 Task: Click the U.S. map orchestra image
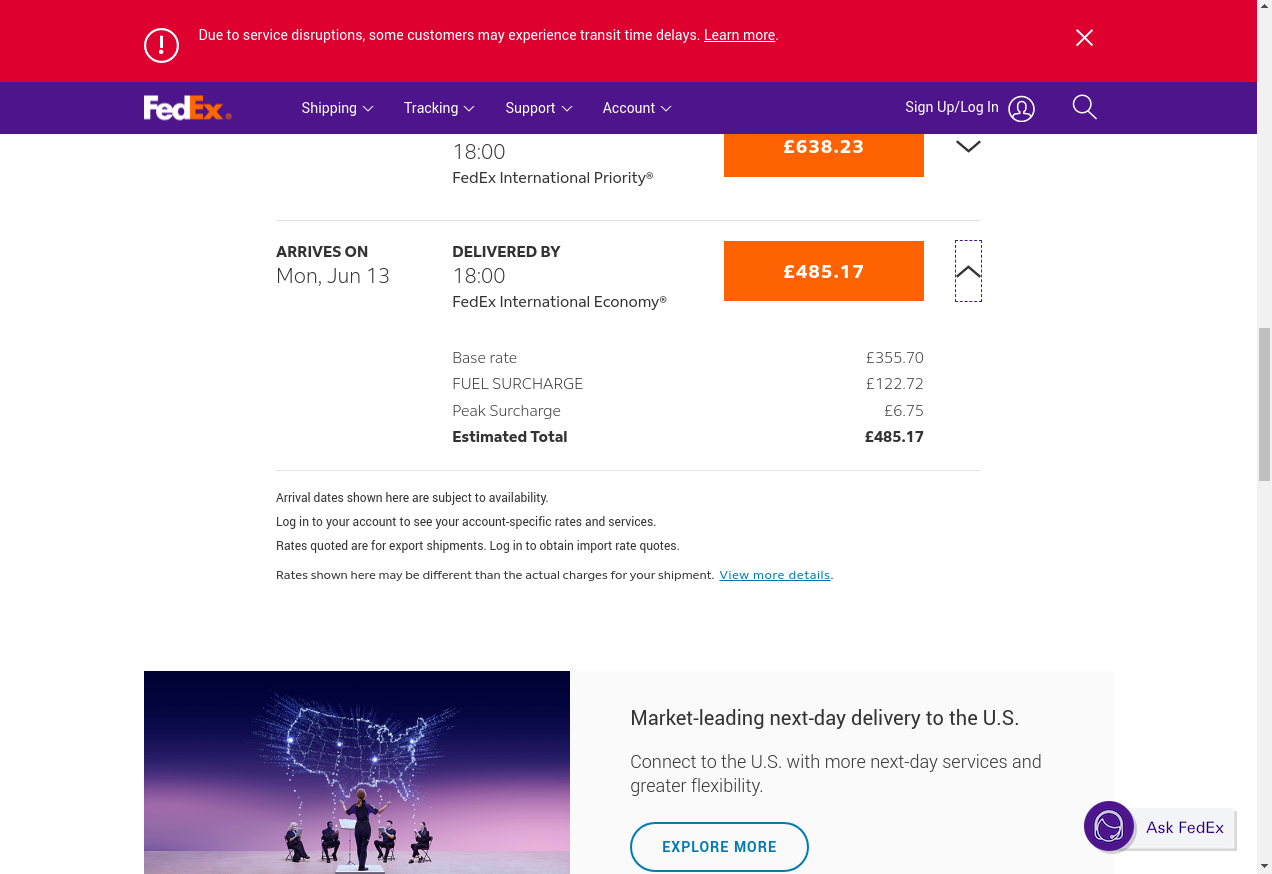pyautogui.click(x=357, y=772)
